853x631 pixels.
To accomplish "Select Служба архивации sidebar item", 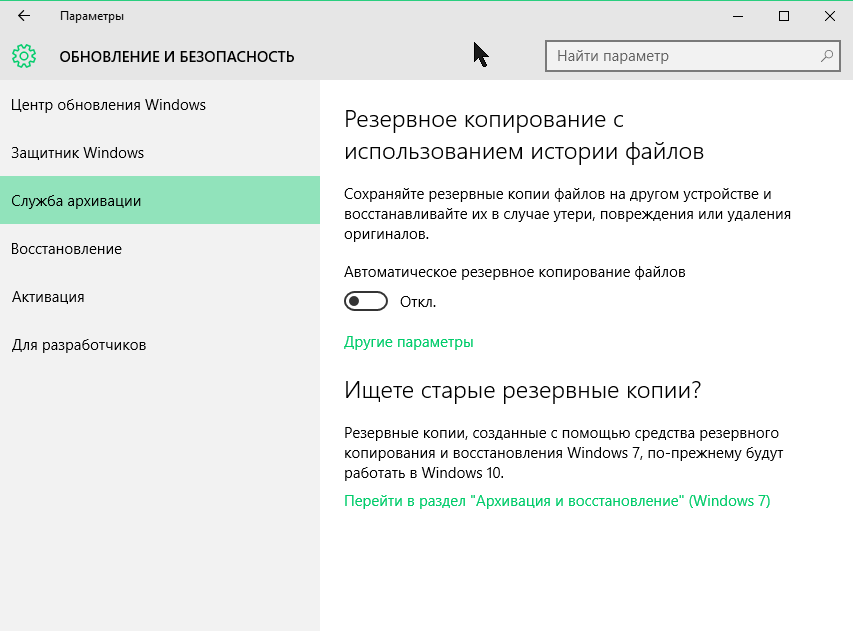I will (x=76, y=201).
